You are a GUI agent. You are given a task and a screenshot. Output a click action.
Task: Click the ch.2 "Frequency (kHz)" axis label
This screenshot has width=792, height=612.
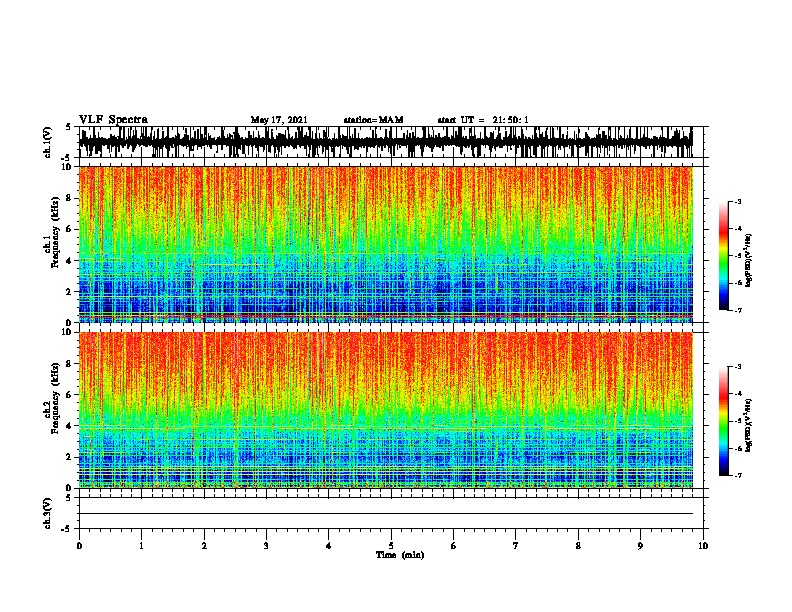(55, 398)
